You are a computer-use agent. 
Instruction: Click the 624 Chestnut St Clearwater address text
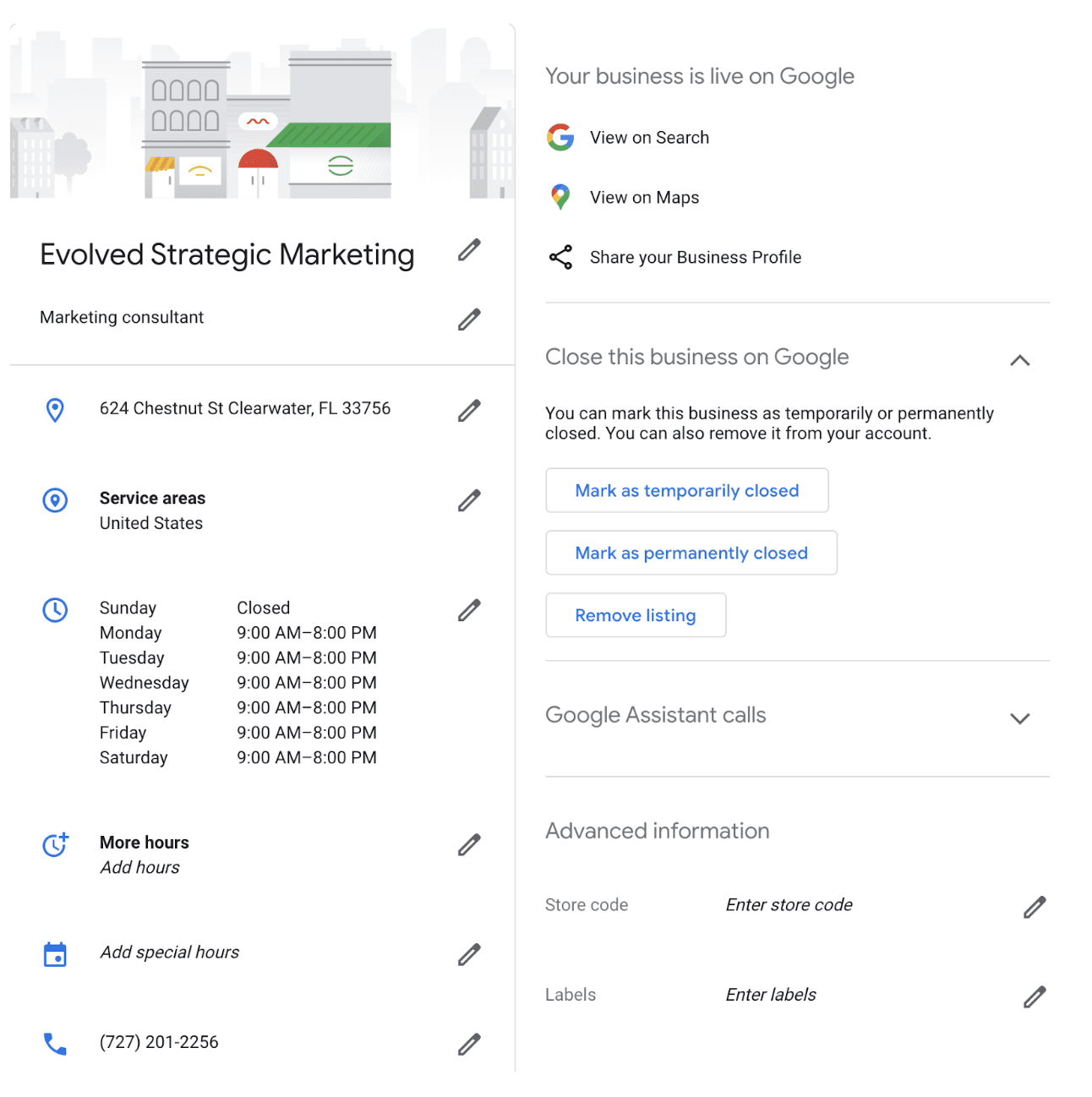pyautogui.click(x=245, y=408)
